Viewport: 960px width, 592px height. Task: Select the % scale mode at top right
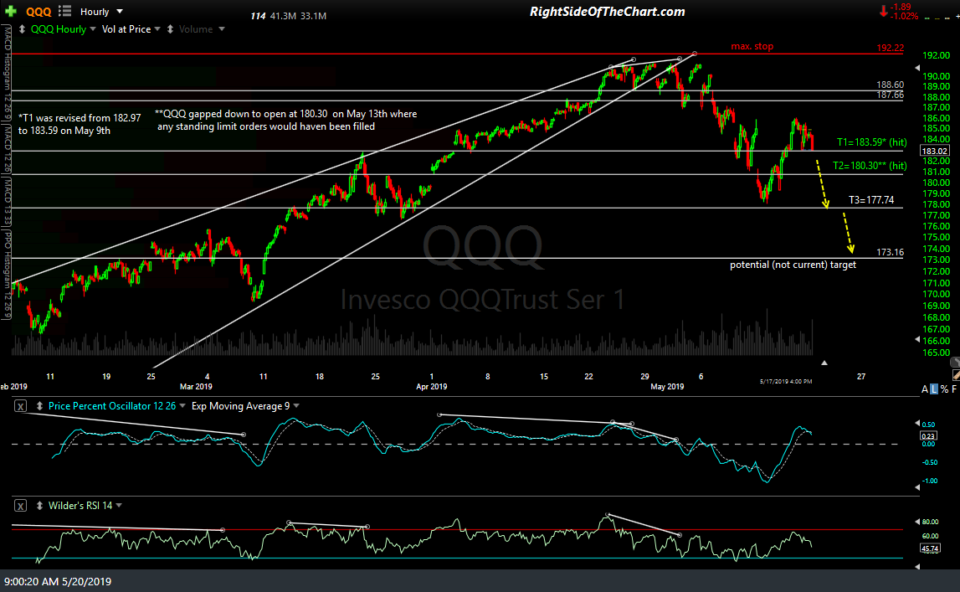click(x=944, y=388)
